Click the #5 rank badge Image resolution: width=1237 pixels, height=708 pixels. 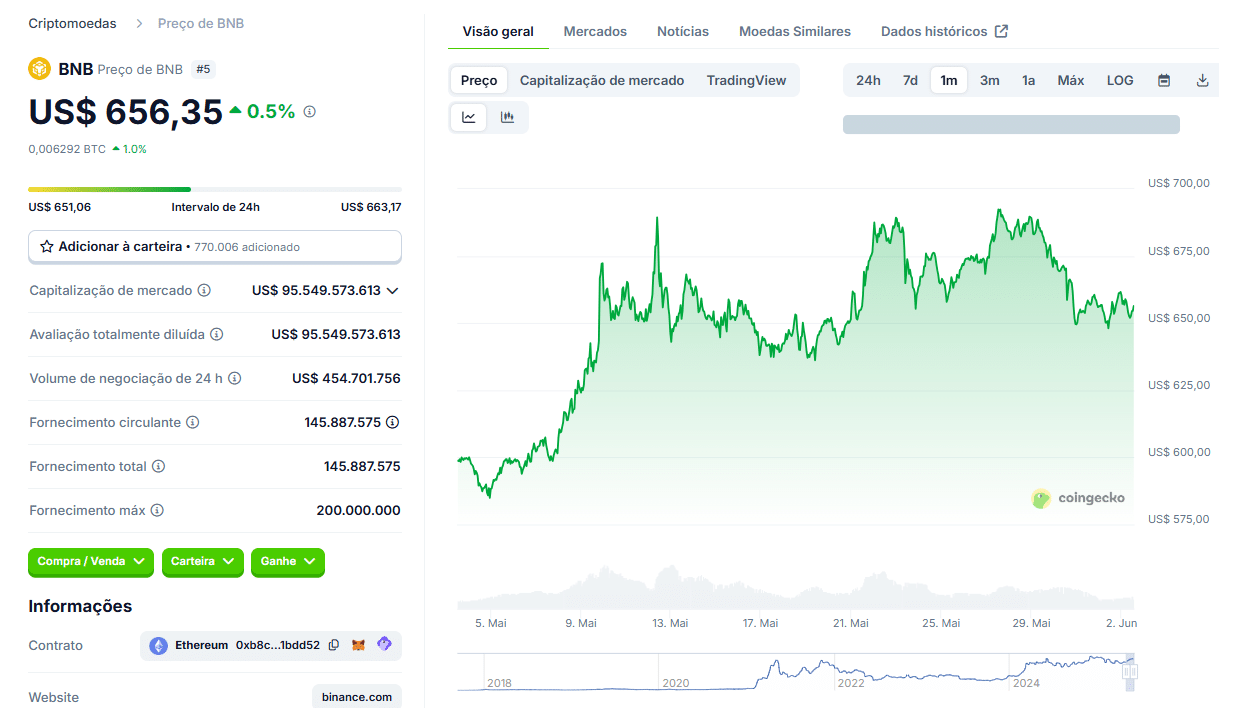[x=203, y=69]
